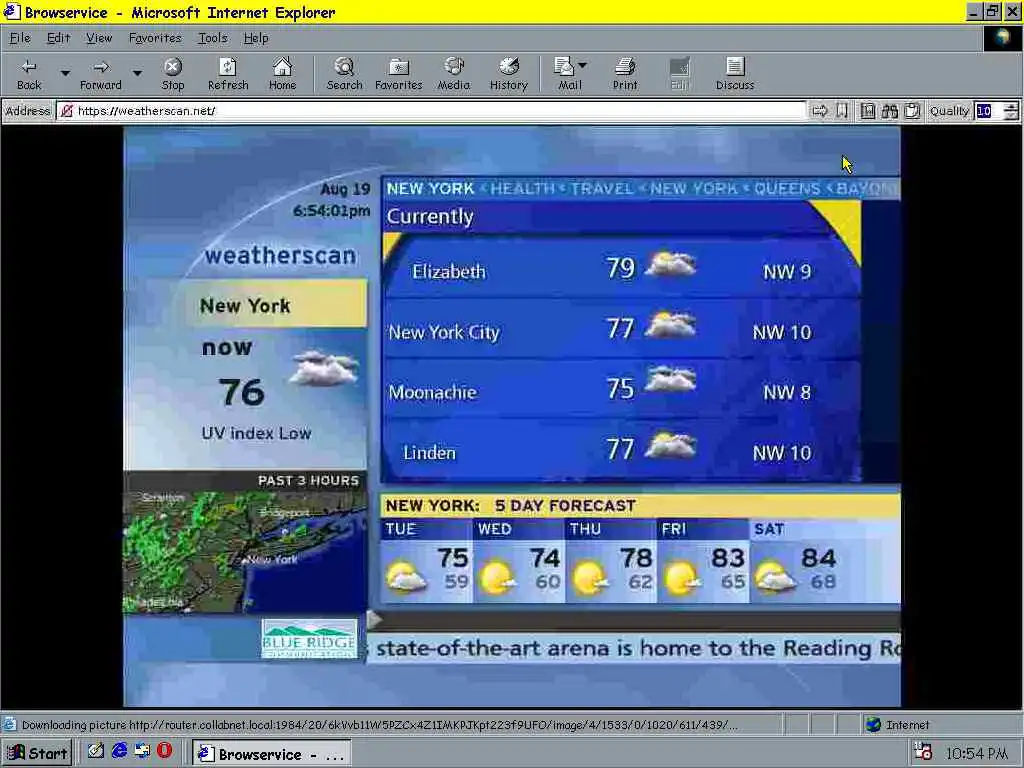Click the Linden conditions row
Screen dimensions: 1024x768
tap(622, 450)
